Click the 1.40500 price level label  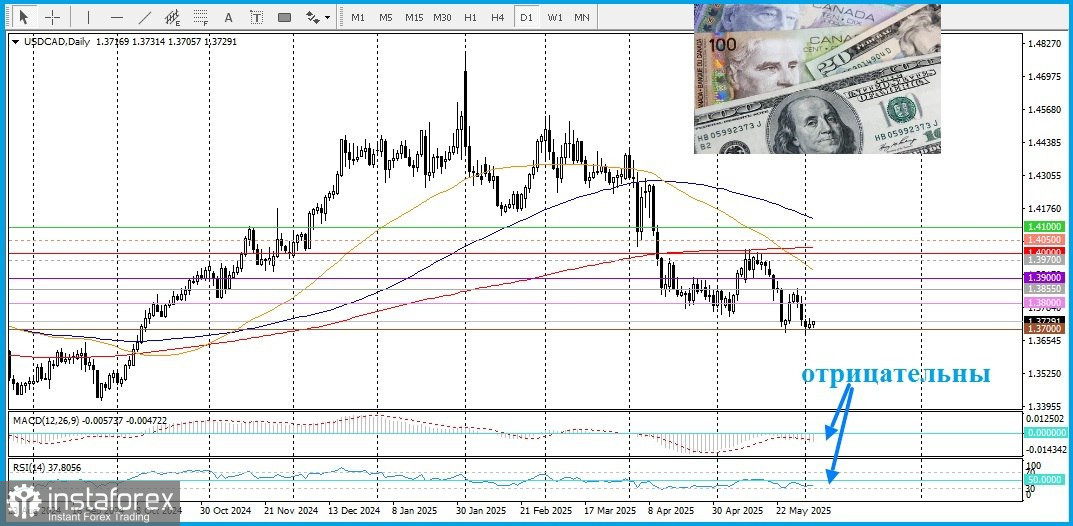click(1045, 239)
